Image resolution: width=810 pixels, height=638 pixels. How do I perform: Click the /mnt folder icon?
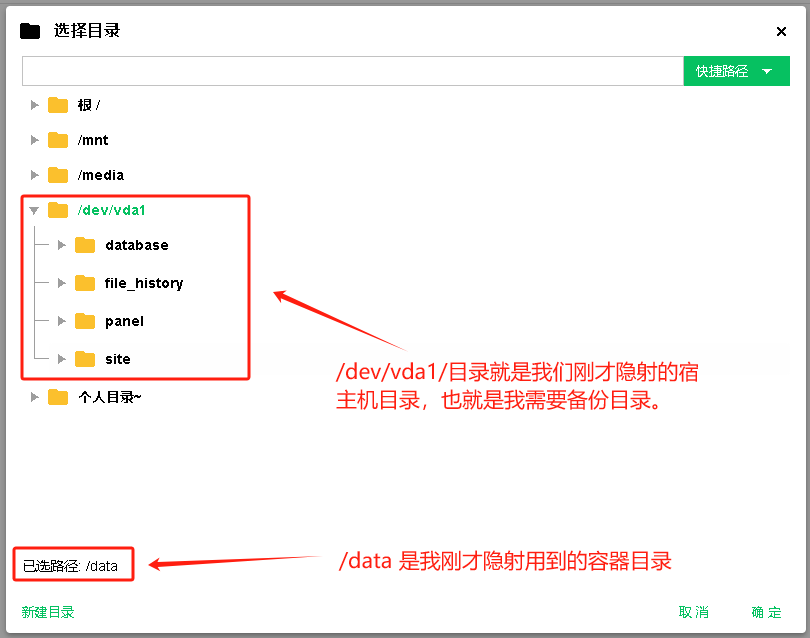coord(58,140)
